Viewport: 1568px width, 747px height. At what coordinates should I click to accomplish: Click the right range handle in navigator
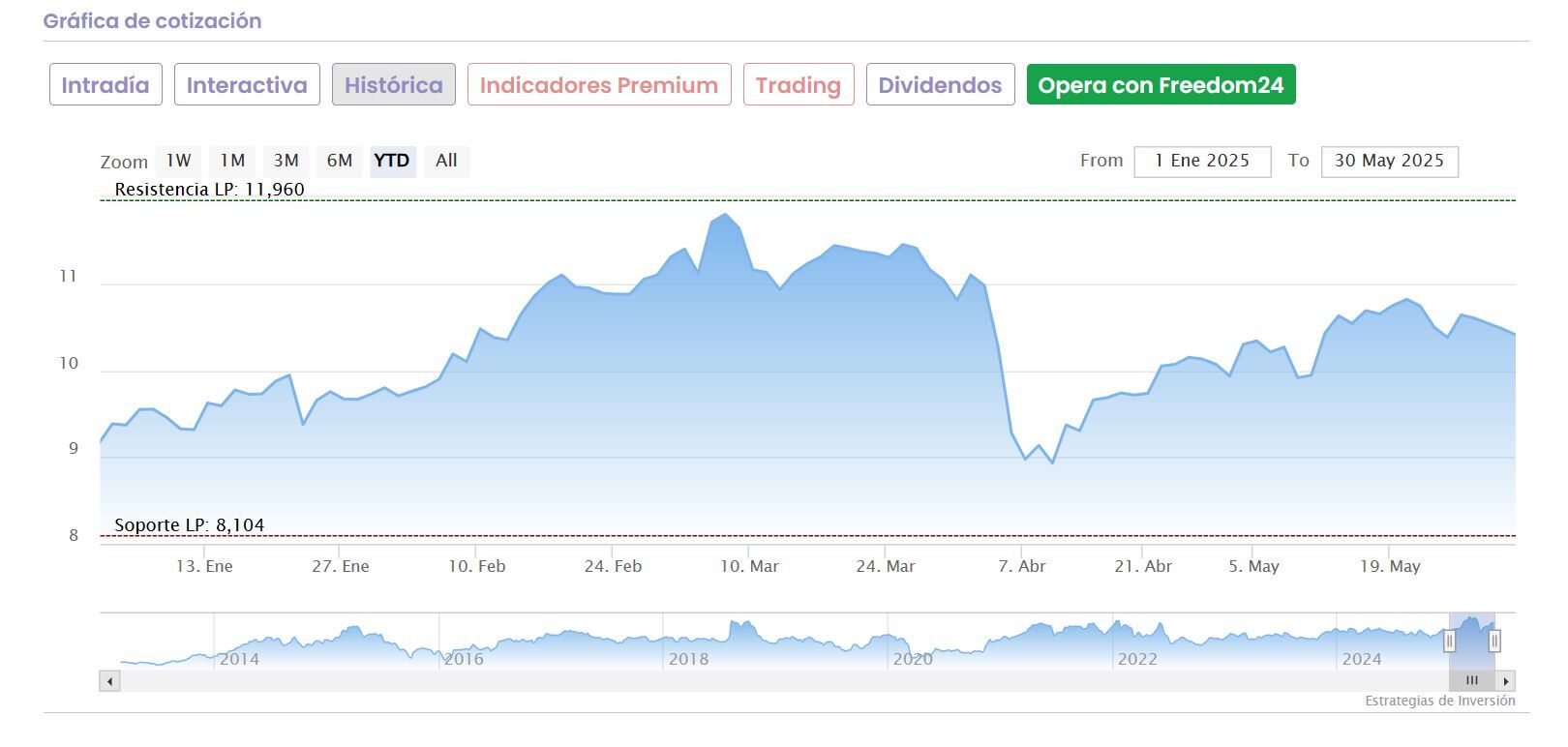[1494, 641]
